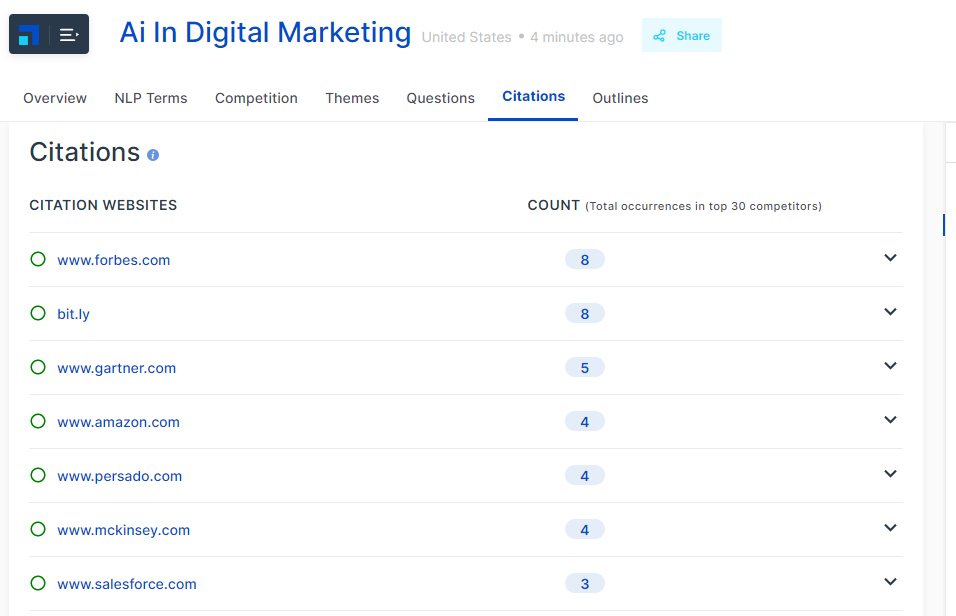
Task: Click the count badge 4 for amazon.com
Action: point(585,421)
